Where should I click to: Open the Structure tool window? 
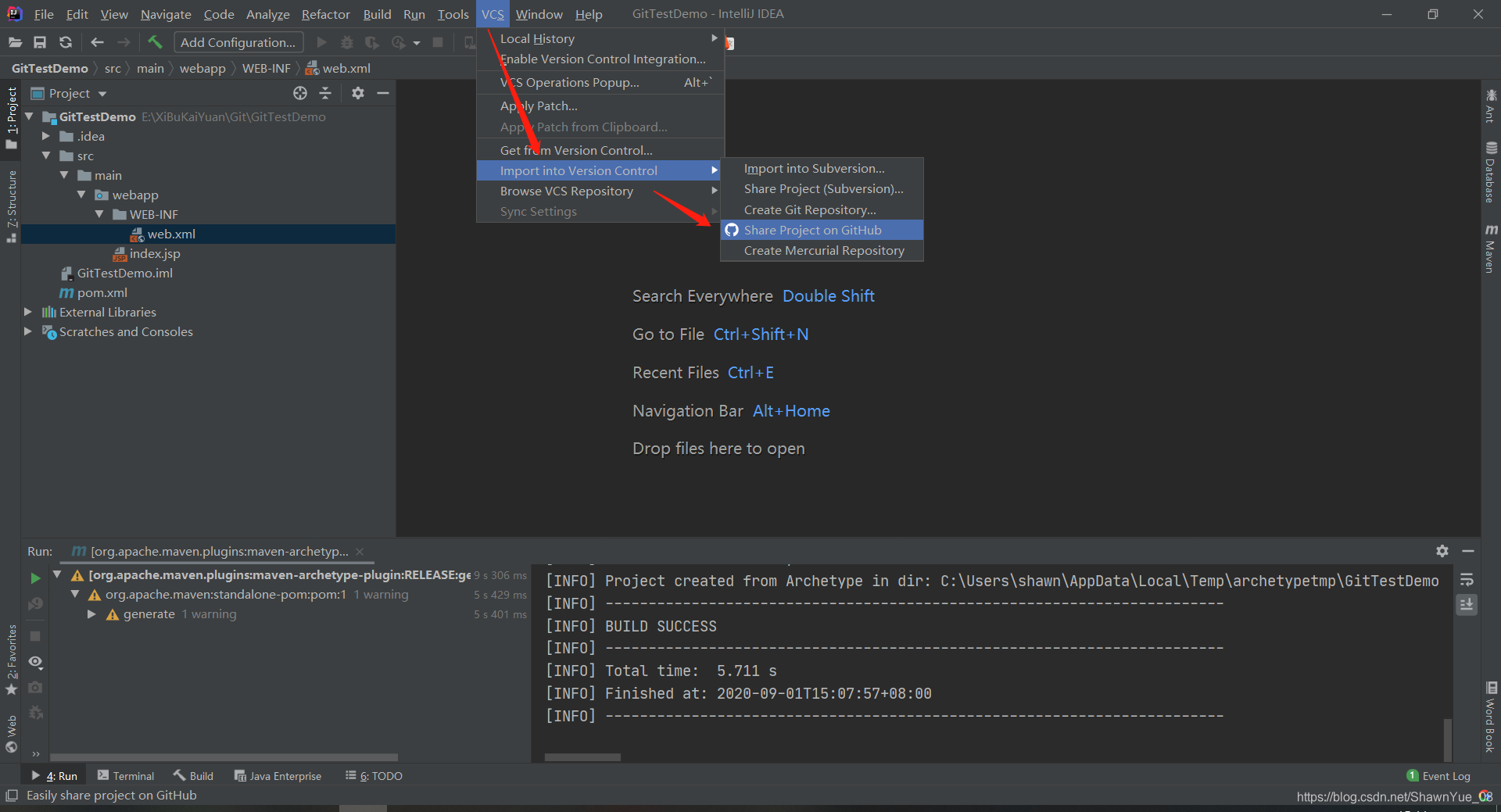click(x=12, y=206)
